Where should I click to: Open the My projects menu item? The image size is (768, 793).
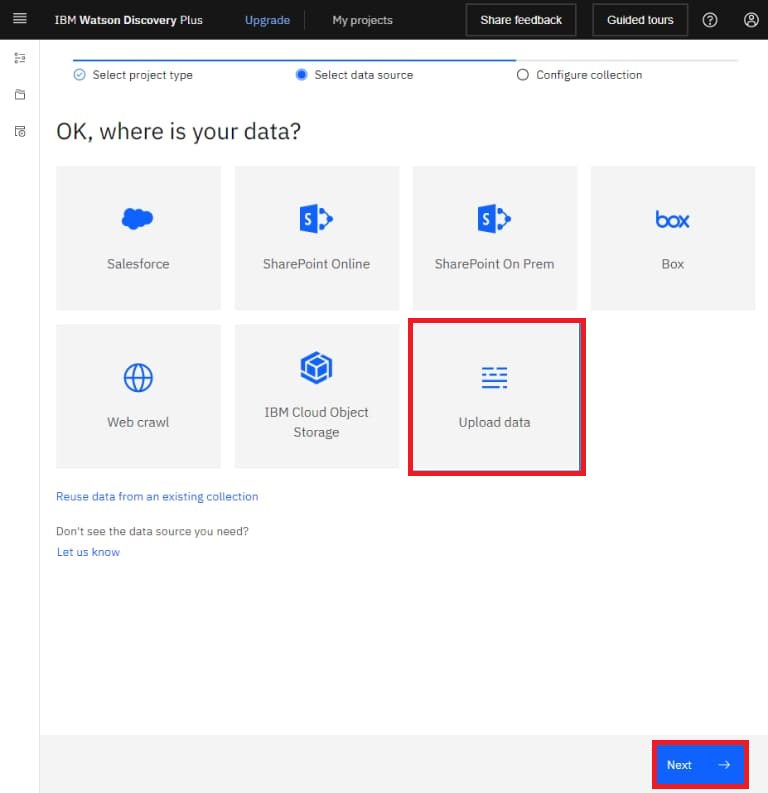362,20
